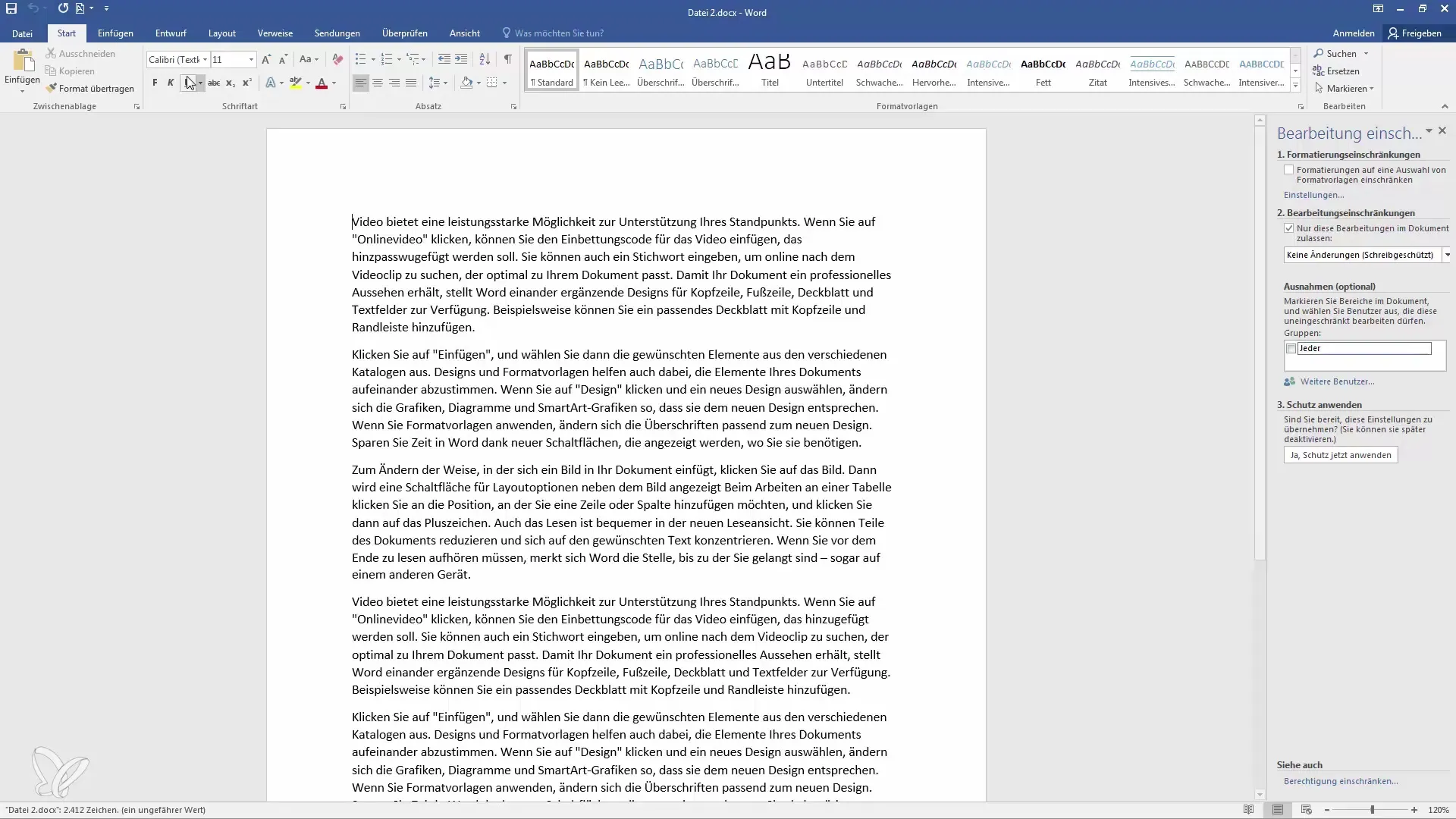Switch to the Einfügen ribbon tab
The width and height of the screenshot is (1456, 819).
click(115, 33)
